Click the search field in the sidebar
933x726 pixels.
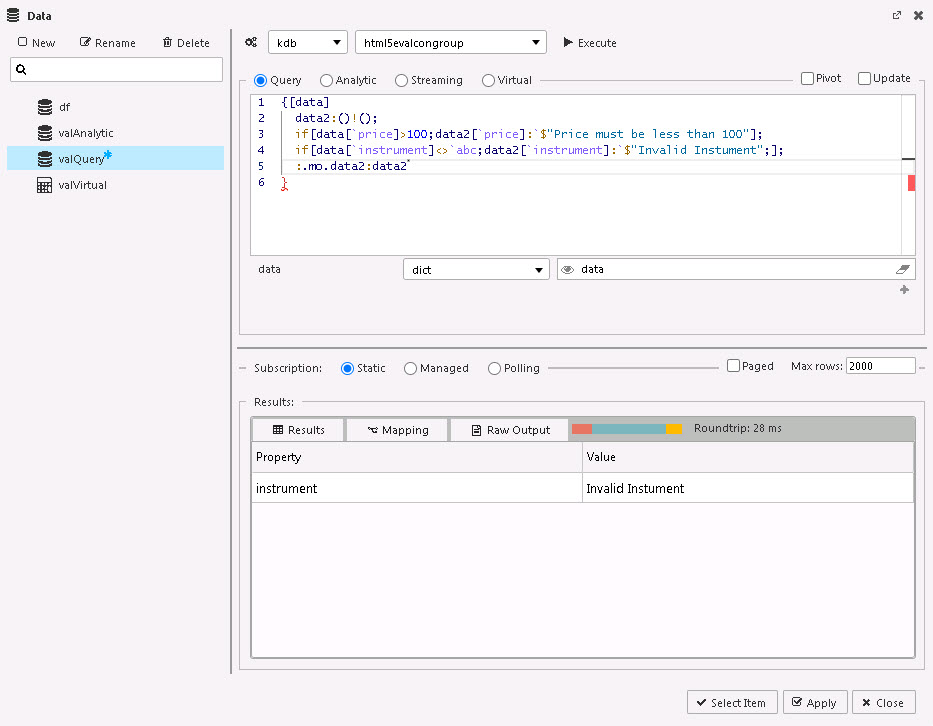(116, 69)
